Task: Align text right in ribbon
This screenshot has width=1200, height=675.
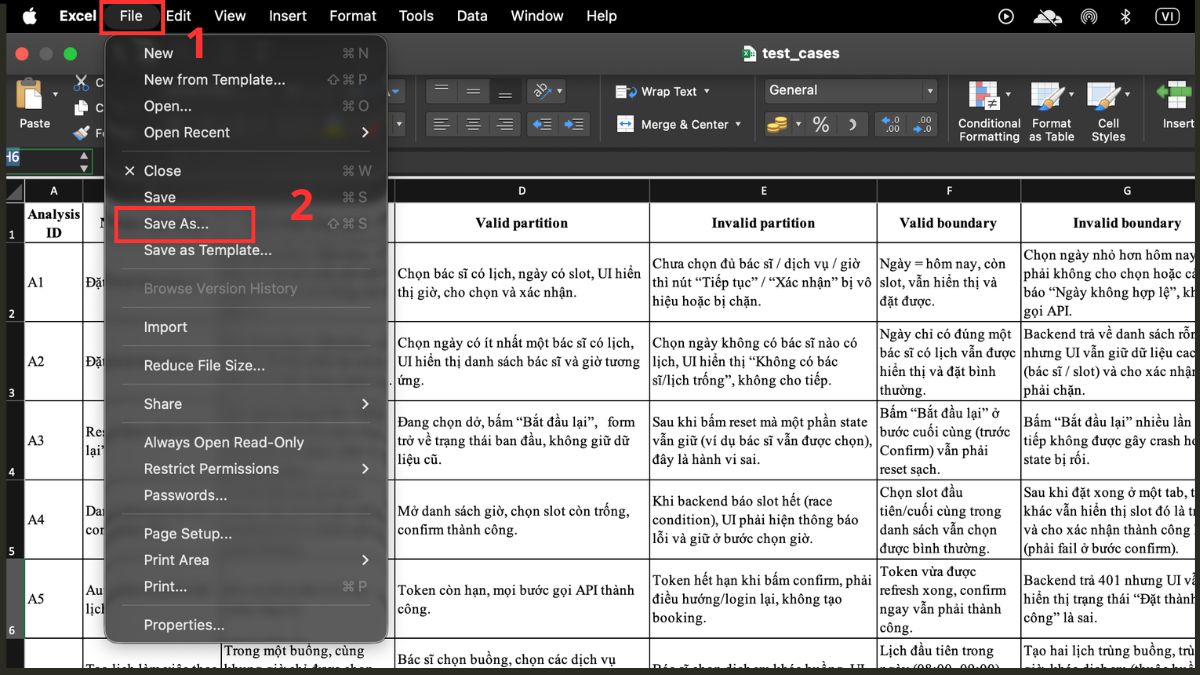Action: click(505, 124)
